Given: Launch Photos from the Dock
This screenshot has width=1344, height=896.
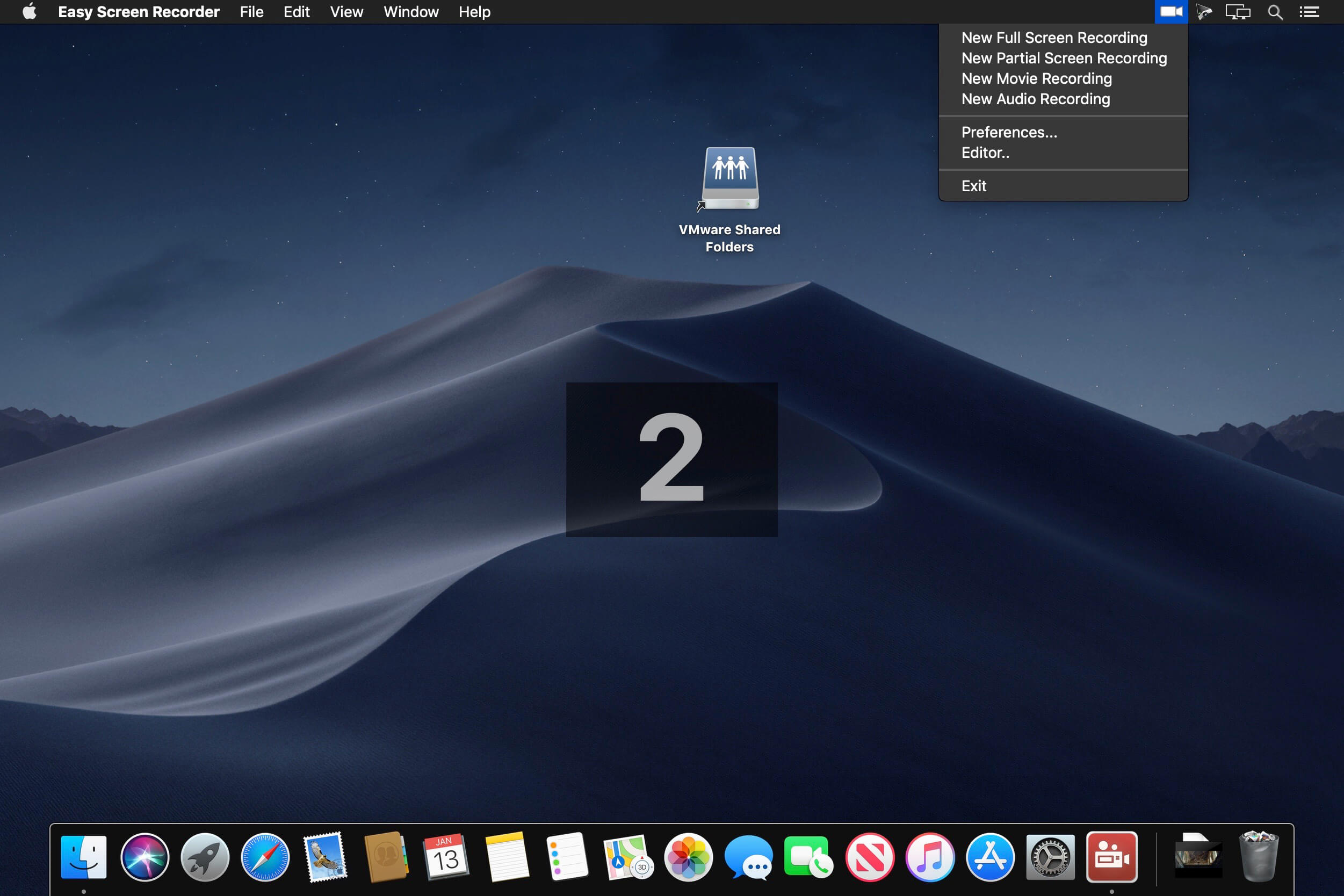Looking at the screenshot, I should [688, 857].
